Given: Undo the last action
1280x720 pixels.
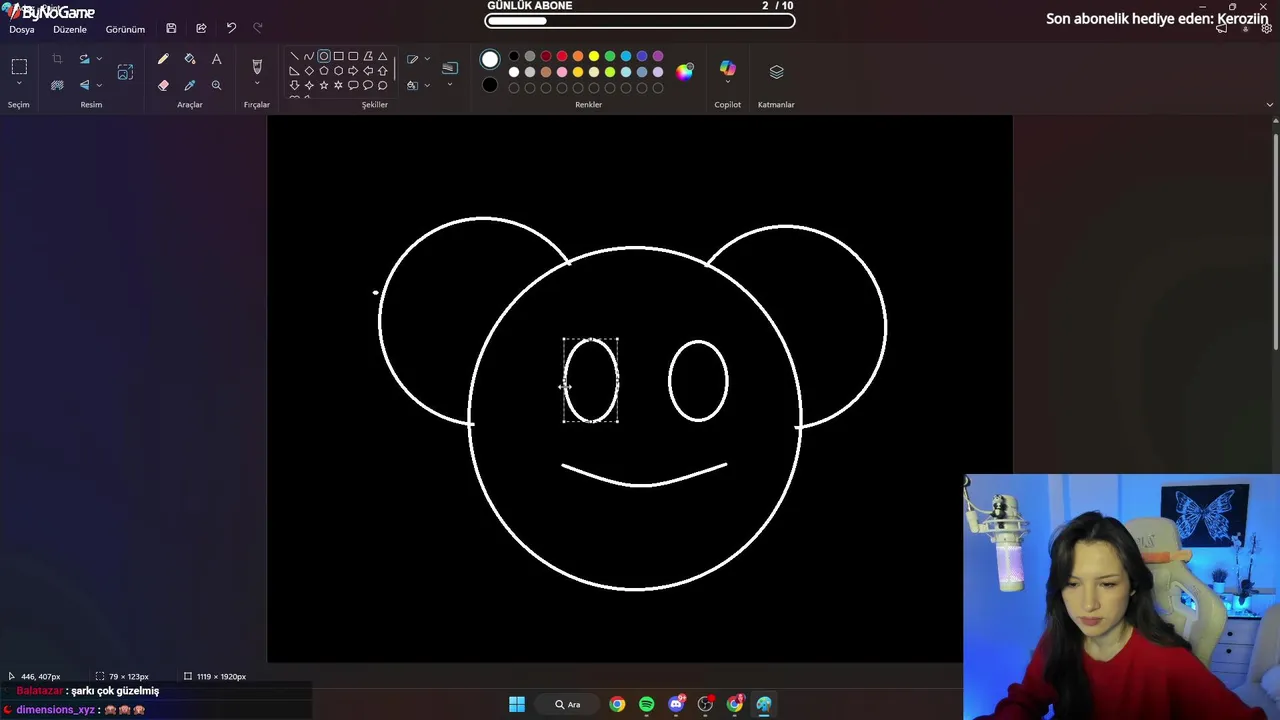Looking at the screenshot, I should coord(231,29).
